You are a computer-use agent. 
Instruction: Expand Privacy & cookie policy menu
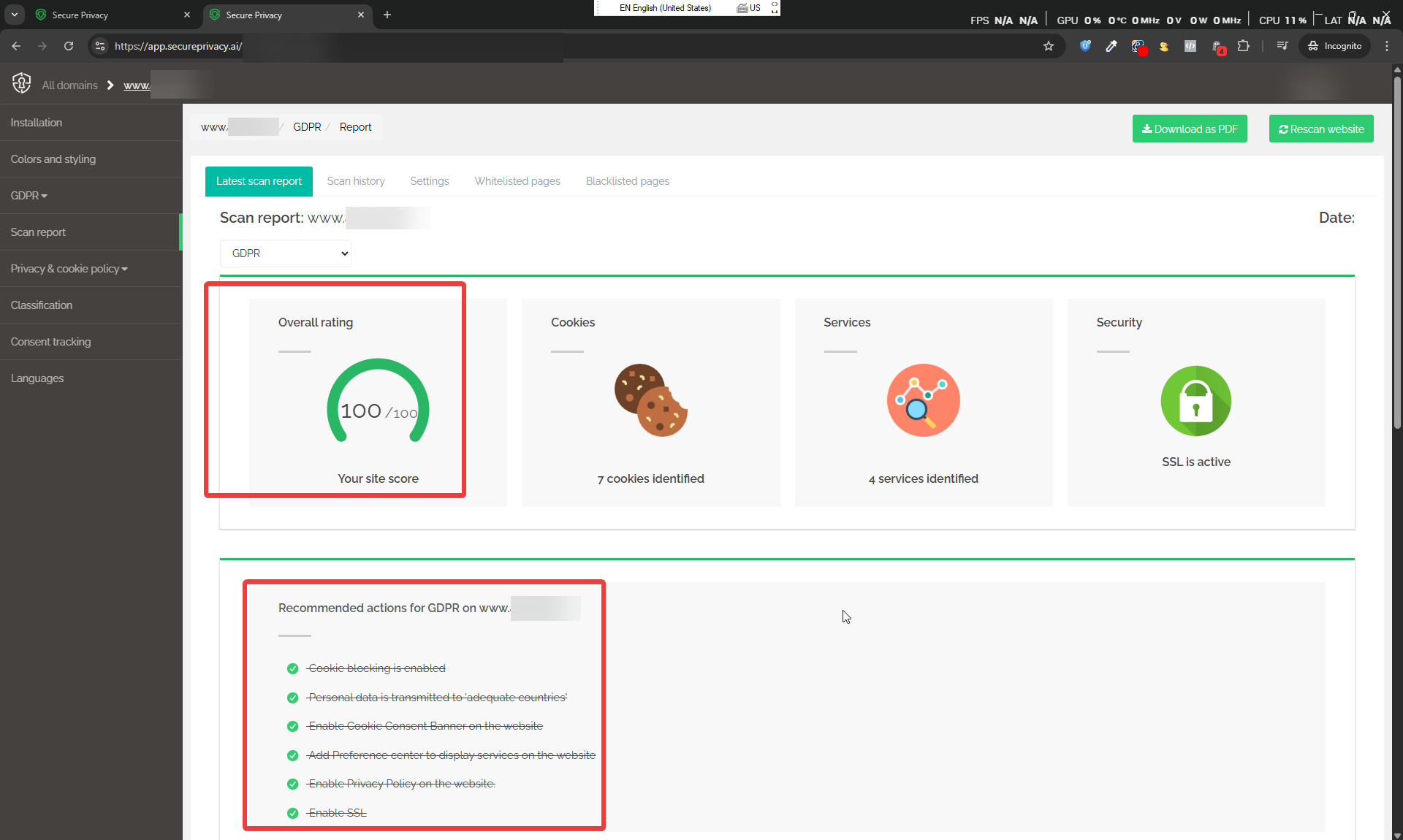pos(69,268)
